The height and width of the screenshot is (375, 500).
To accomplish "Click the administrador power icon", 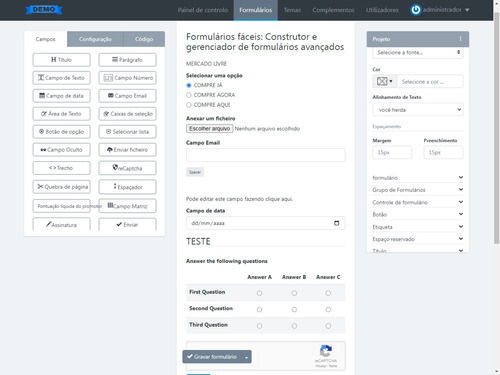I will (416, 10).
